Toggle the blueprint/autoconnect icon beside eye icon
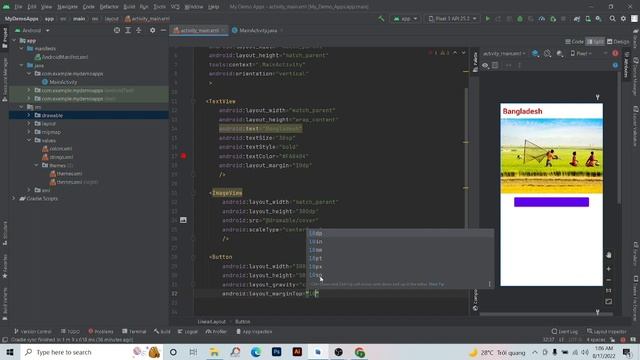640x360 pixels. point(495,65)
